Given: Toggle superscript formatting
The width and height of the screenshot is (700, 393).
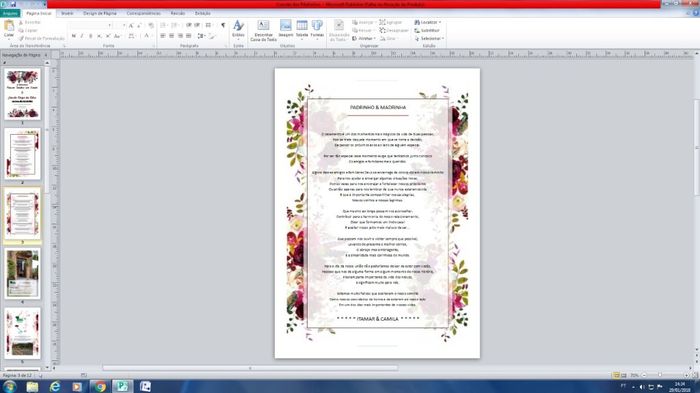Looking at the screenshot, I should [x=108, y=36].
